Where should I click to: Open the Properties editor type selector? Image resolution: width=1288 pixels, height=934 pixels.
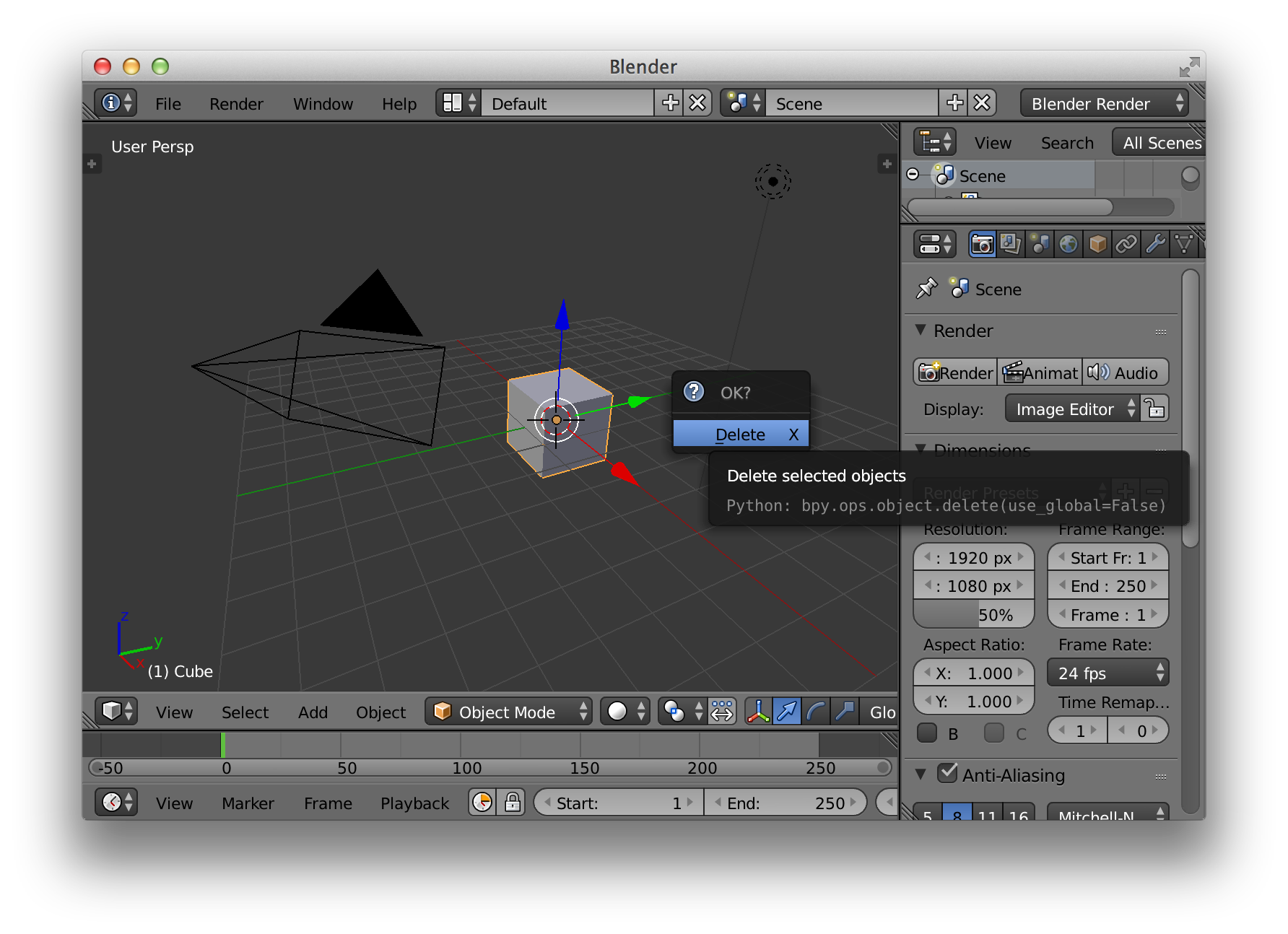[x=935, y=245]
